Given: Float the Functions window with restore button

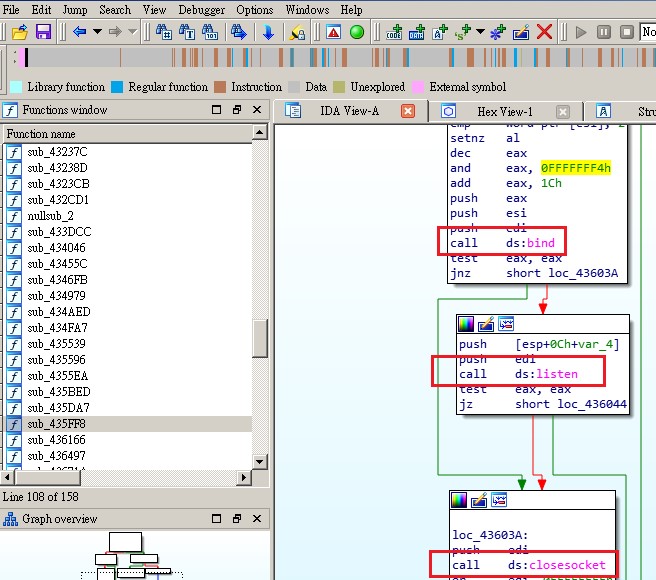Looking at the screenshot, I should (237, 110).
